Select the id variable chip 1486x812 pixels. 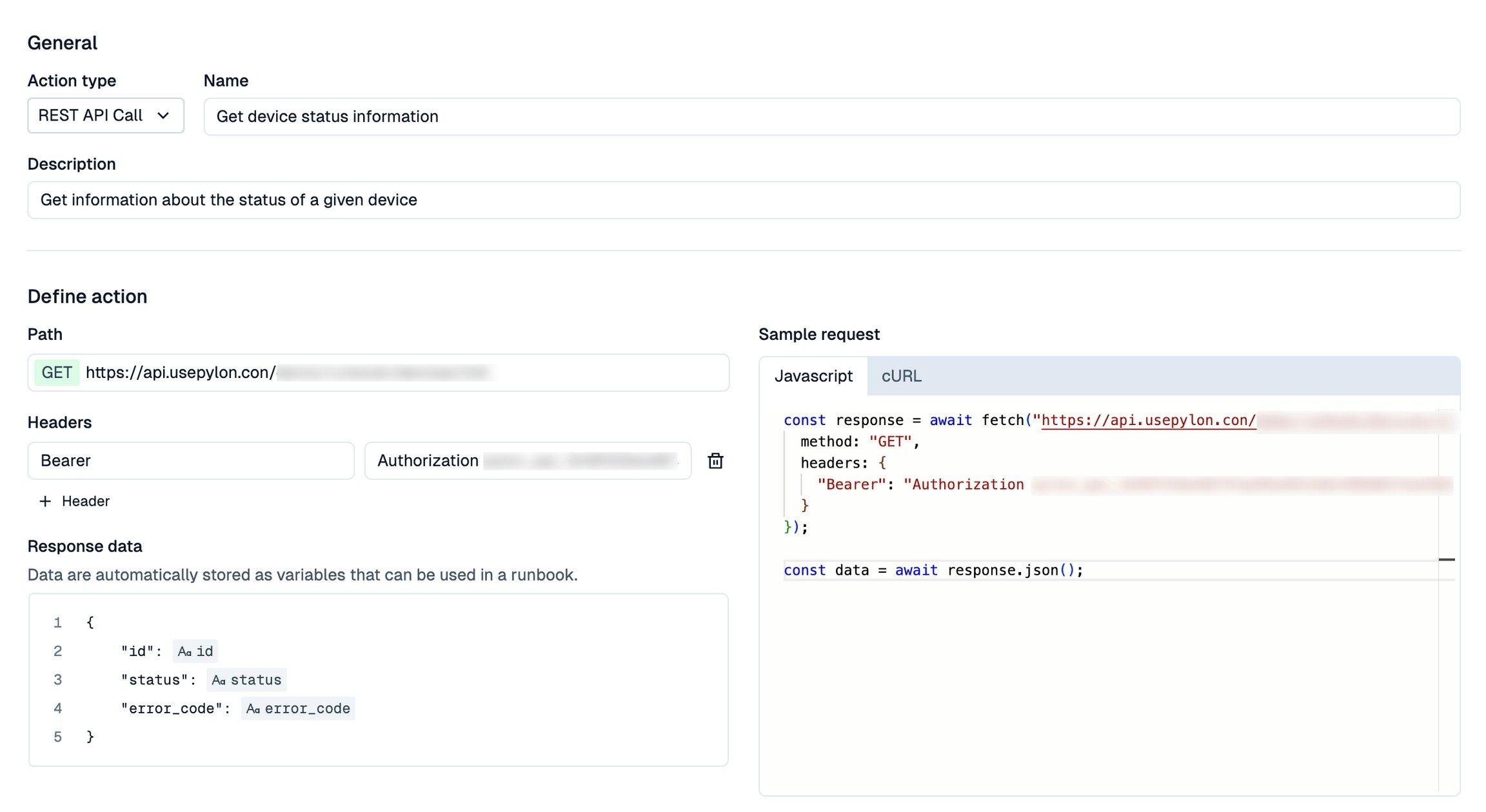click(195, 651)
